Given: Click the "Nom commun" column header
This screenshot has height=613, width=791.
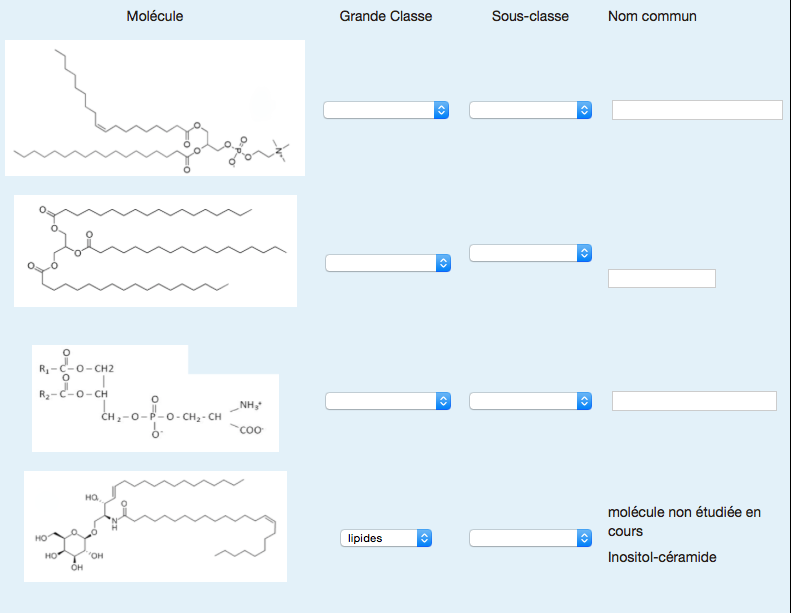Looking at the screenshot, I should 652,16.
